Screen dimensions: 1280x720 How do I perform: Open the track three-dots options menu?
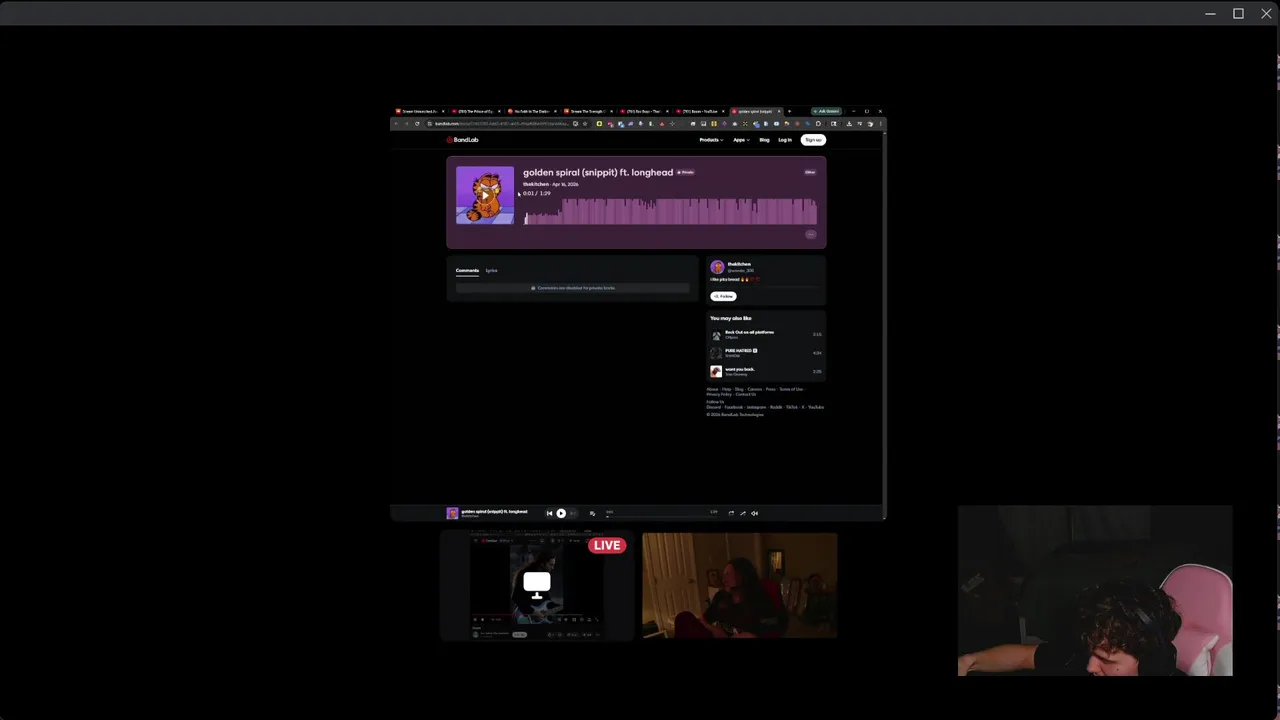coord(810,234)
